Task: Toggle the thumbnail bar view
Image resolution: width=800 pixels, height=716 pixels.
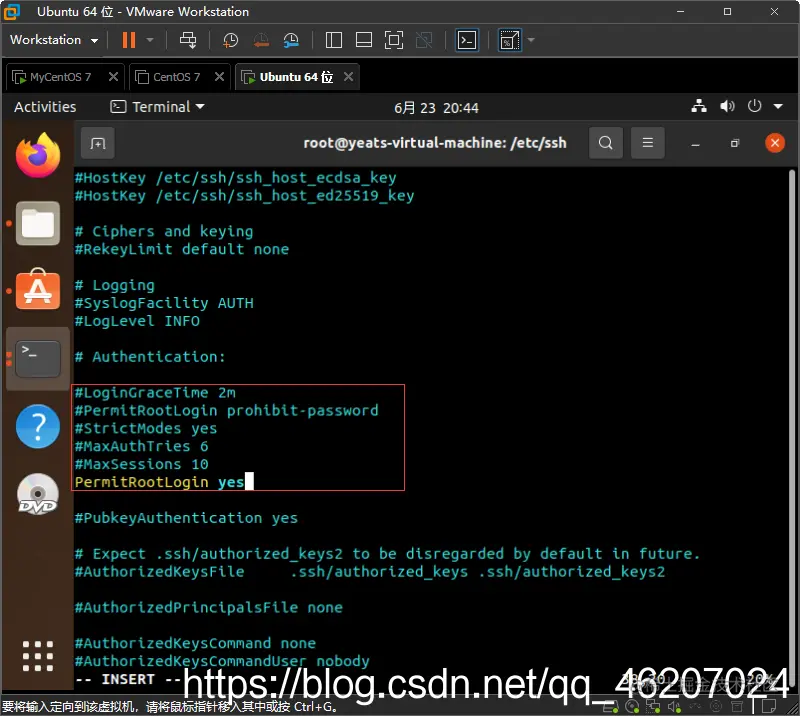Action: 364,40
